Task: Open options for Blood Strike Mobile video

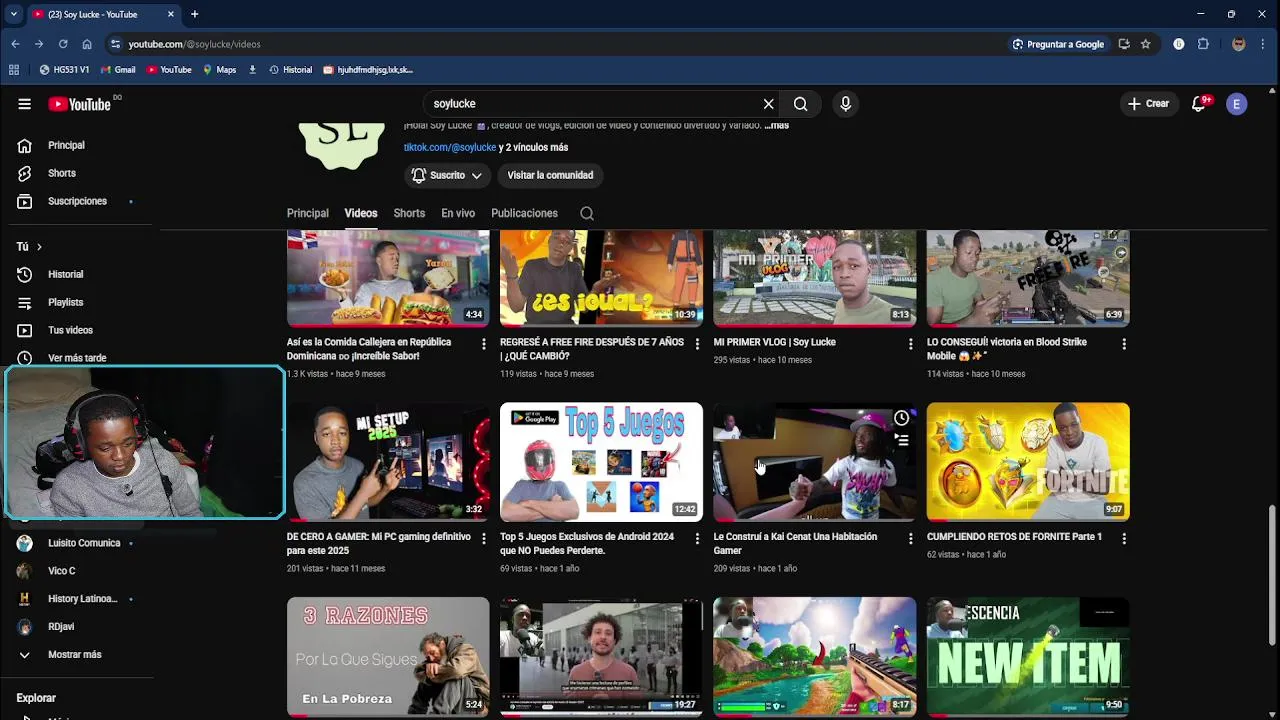Action: (x=1124, y=344)
